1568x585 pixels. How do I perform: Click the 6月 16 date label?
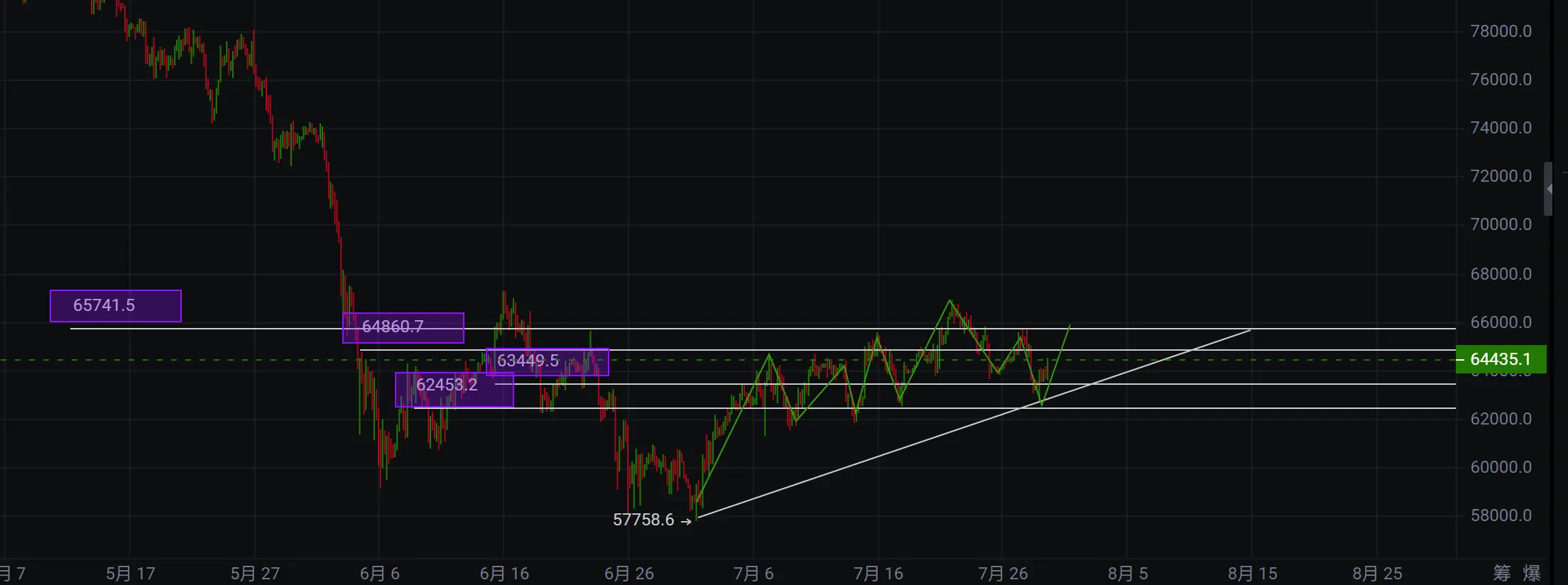click(505, 574)
